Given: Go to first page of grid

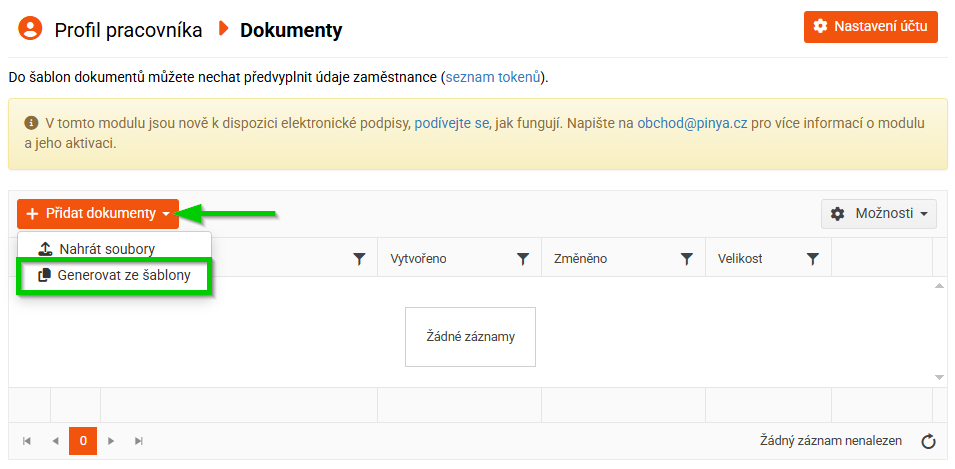Looking at the screenshot, I should point(27,441).
